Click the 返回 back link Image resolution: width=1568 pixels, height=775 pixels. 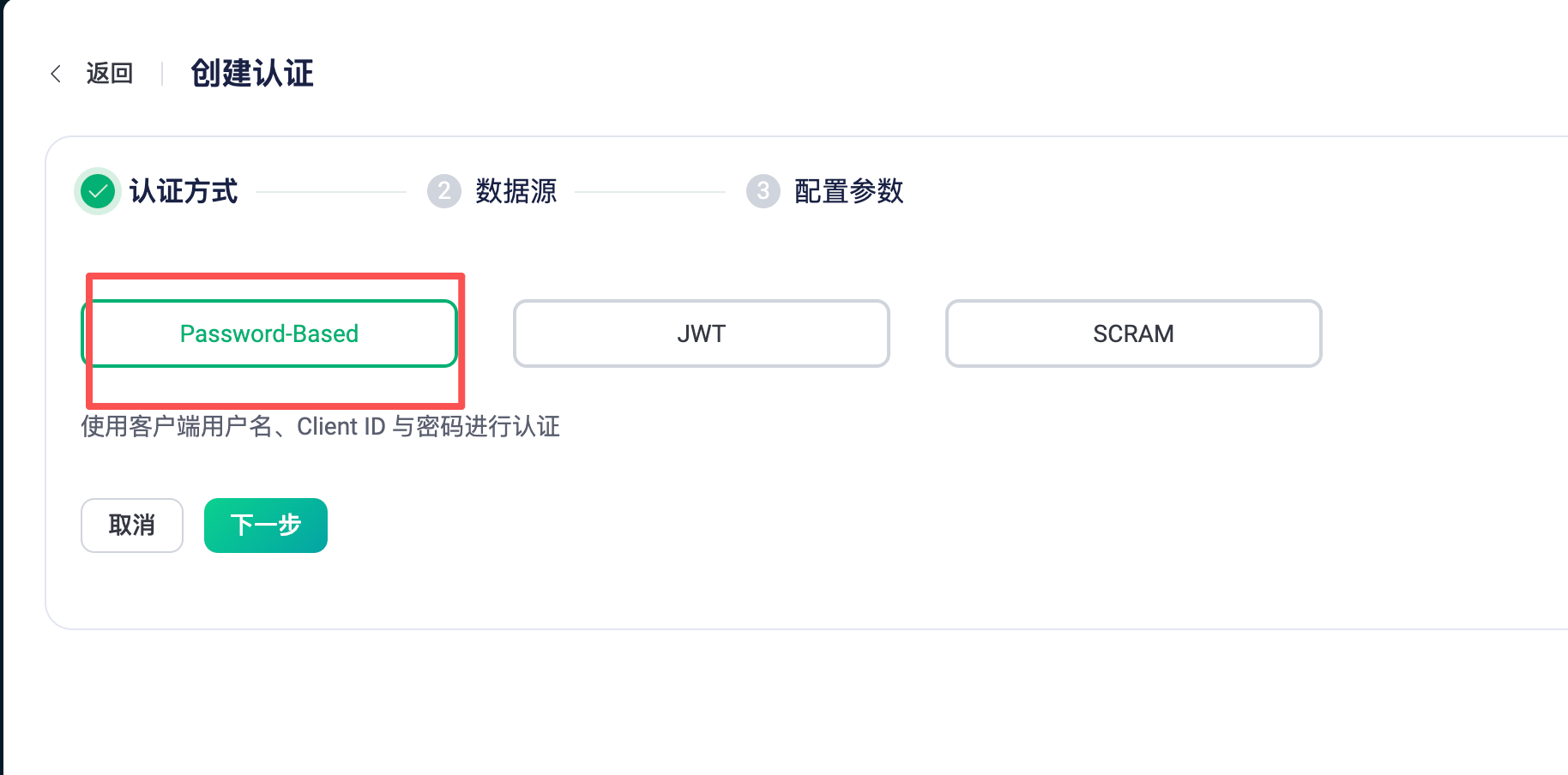(110, 74)
